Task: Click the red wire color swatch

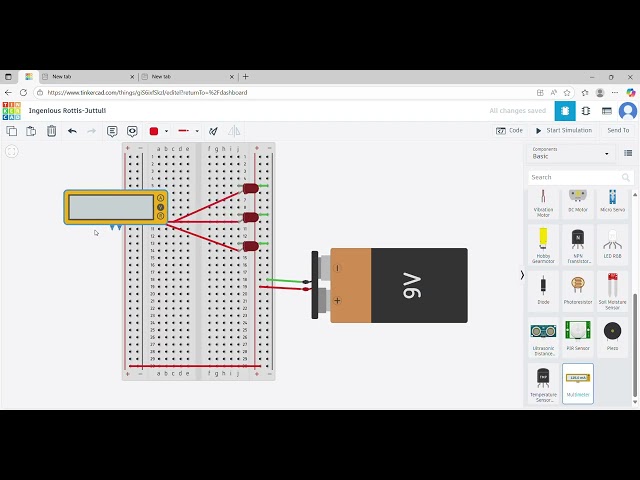Action: click(x=154, y=131)
